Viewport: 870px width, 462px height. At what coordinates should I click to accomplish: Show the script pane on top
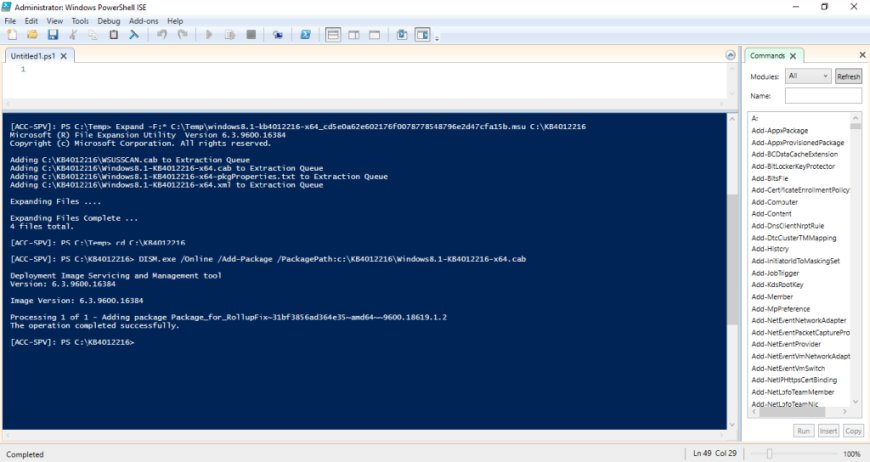(x=333, y=35)
